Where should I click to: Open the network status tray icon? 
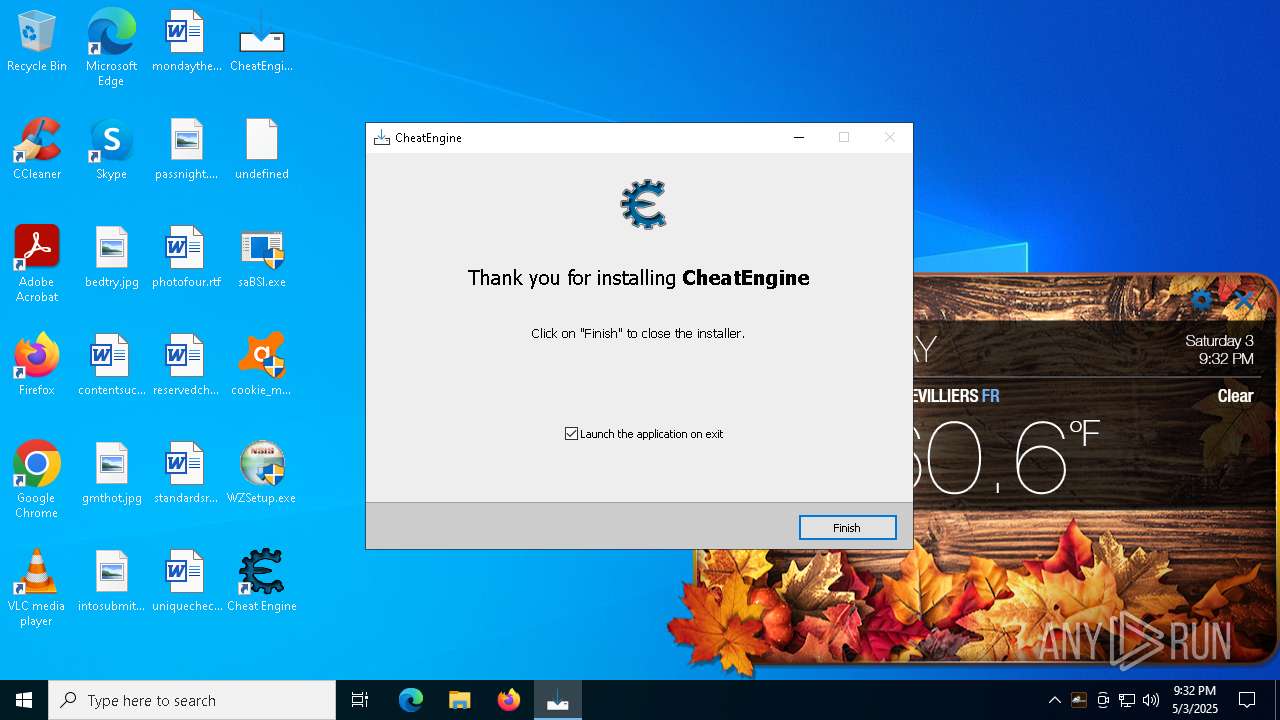coord(1127,700)
